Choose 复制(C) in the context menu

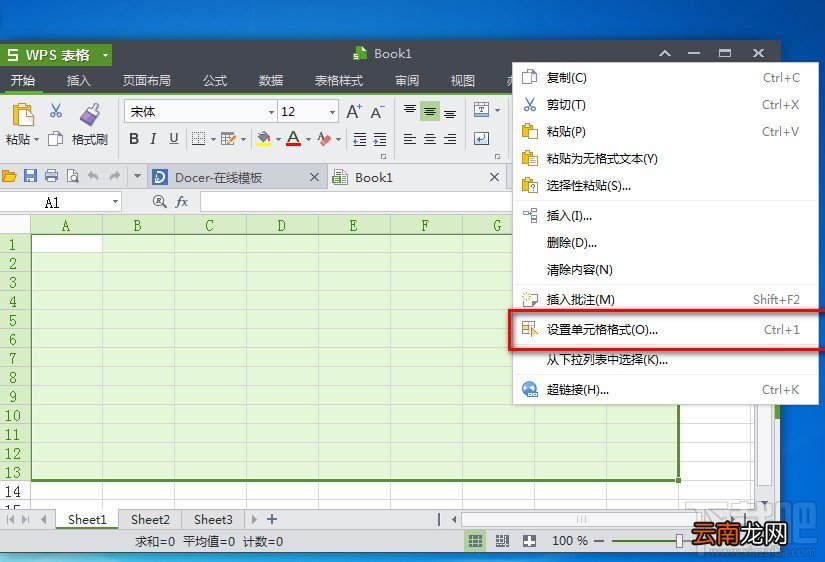tap(665, 78)
